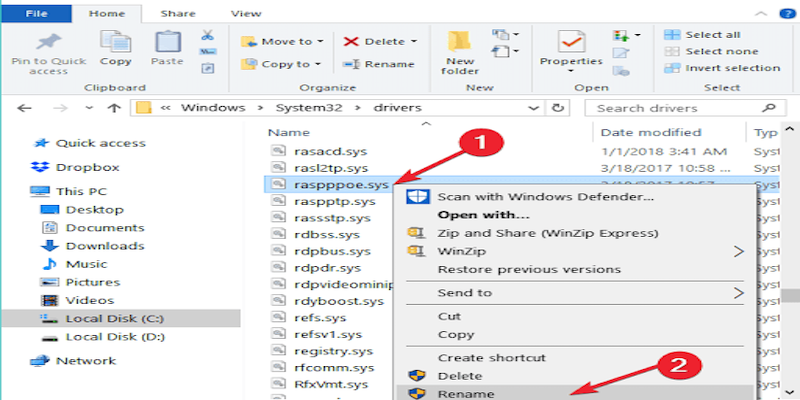Open the Downloads folder in sidebar

[105, 246]
